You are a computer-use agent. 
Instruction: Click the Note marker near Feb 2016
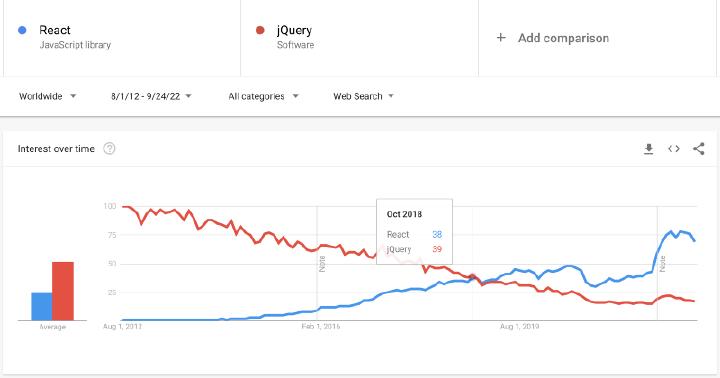coord(322,264)
